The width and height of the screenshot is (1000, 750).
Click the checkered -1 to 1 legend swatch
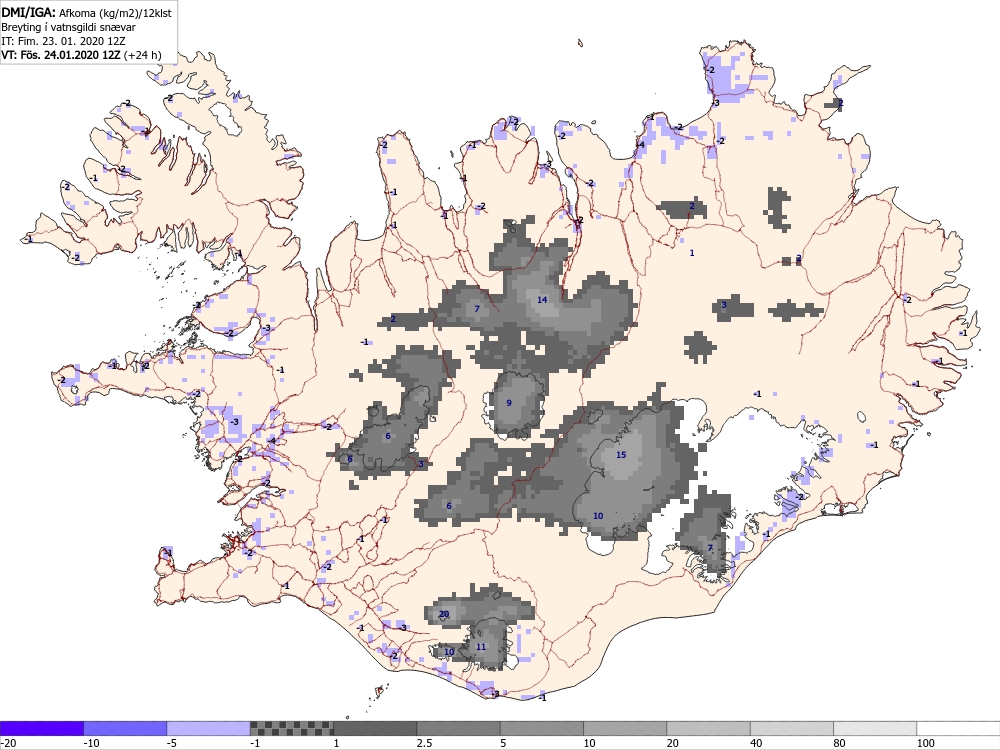pyautogui.click(x=291, y=728)
